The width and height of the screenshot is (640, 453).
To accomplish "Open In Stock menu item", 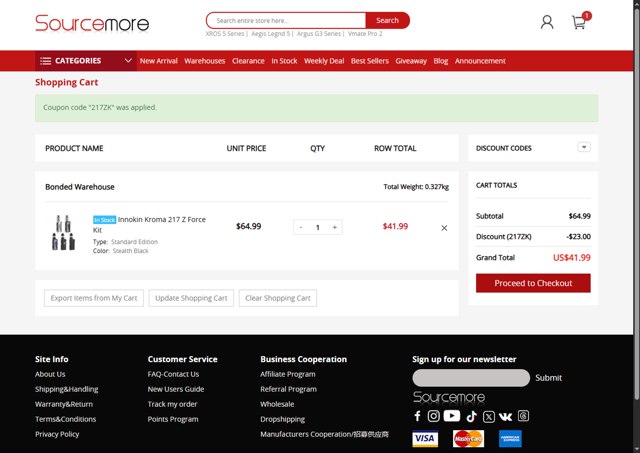I will click(x=284, y=61).
